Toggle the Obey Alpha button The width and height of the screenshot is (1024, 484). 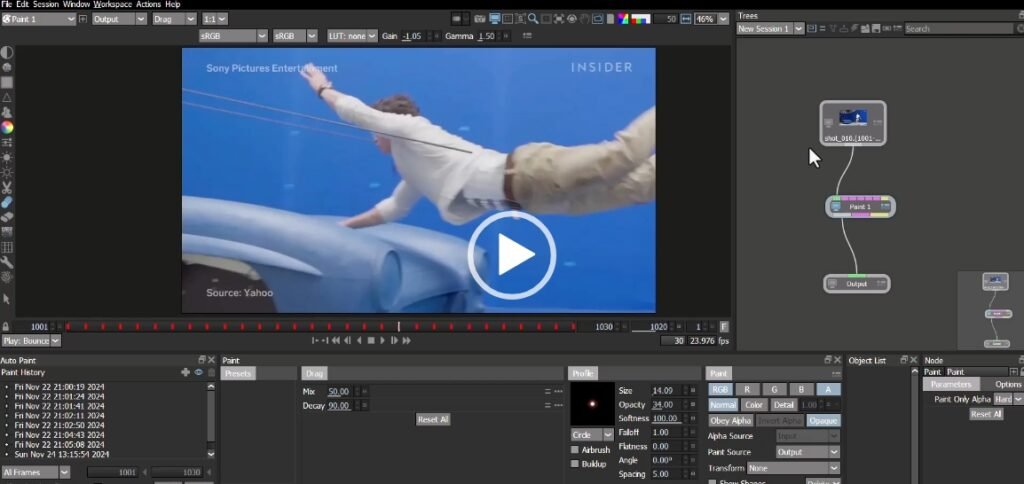point(729,421)
